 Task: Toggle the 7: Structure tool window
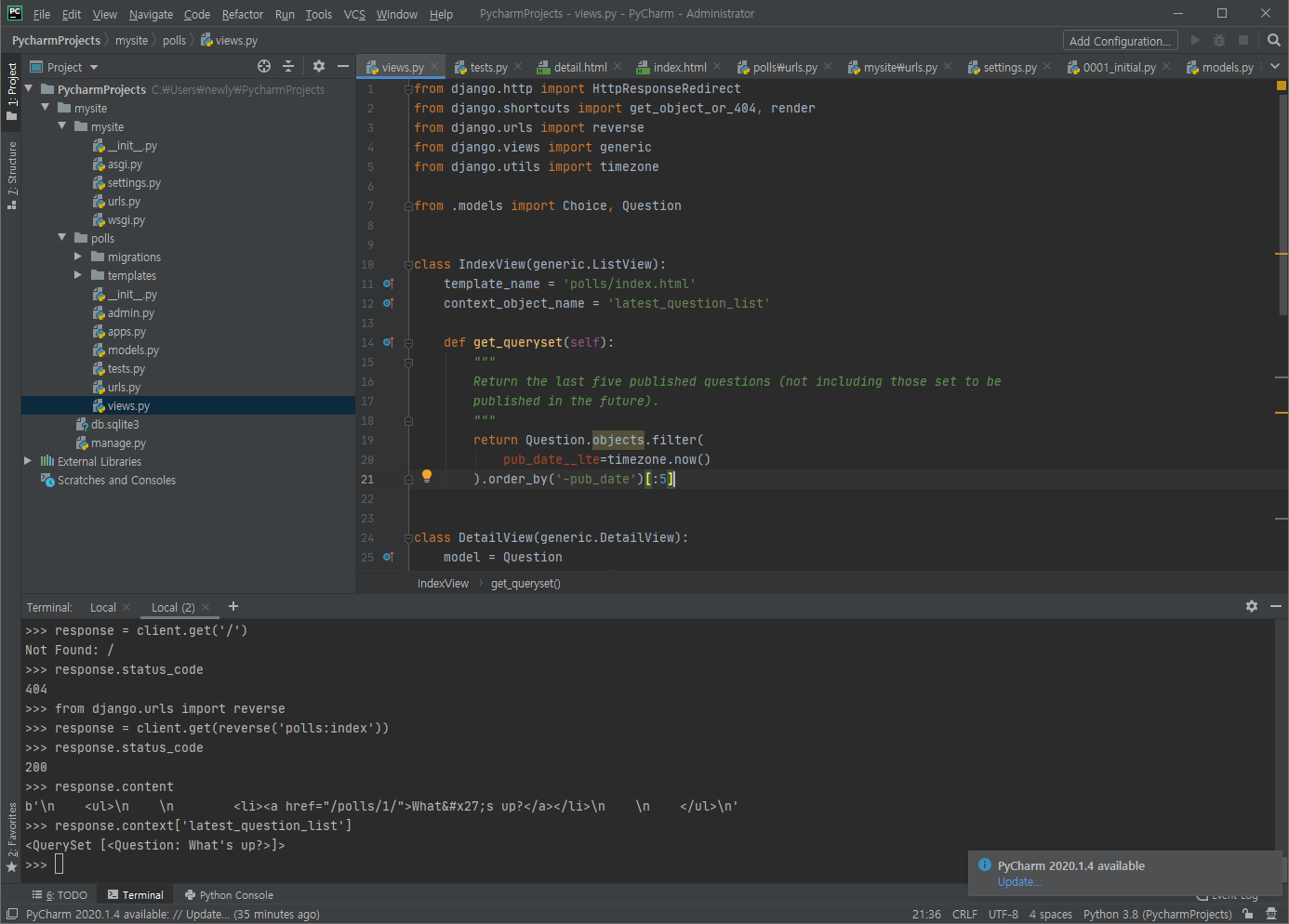click(x=12, y=175)
